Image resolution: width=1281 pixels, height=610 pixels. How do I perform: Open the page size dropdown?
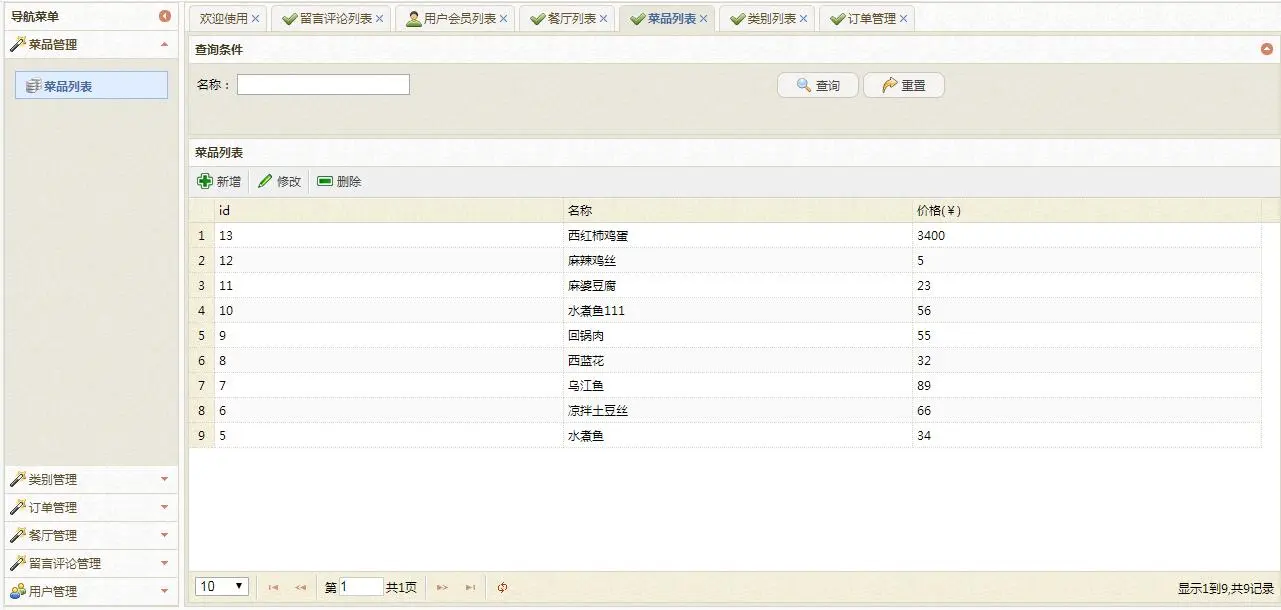(x=222, y=587)
